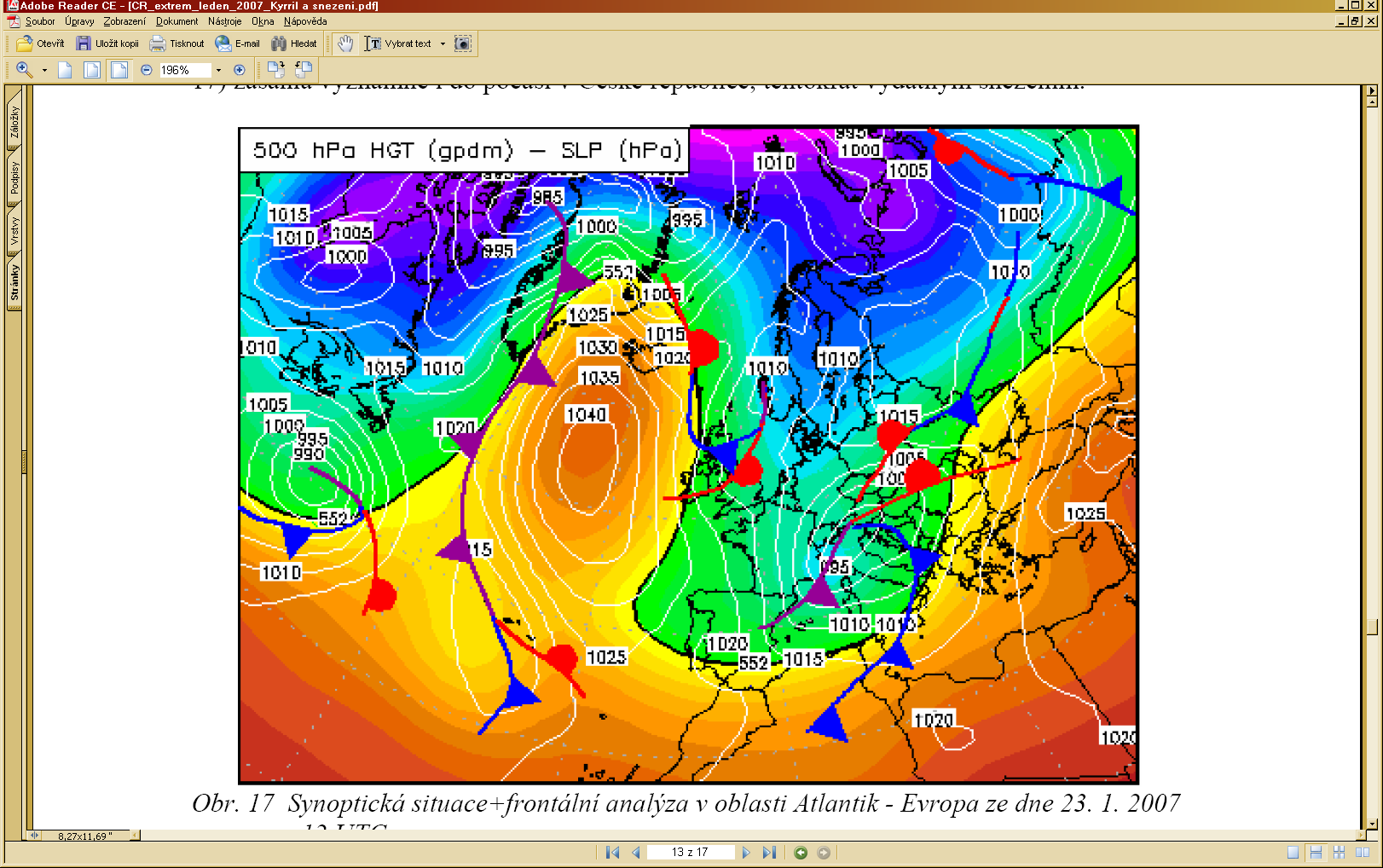
Task: Activate the snapshot camera tool
Action: (x=462, y=43)
